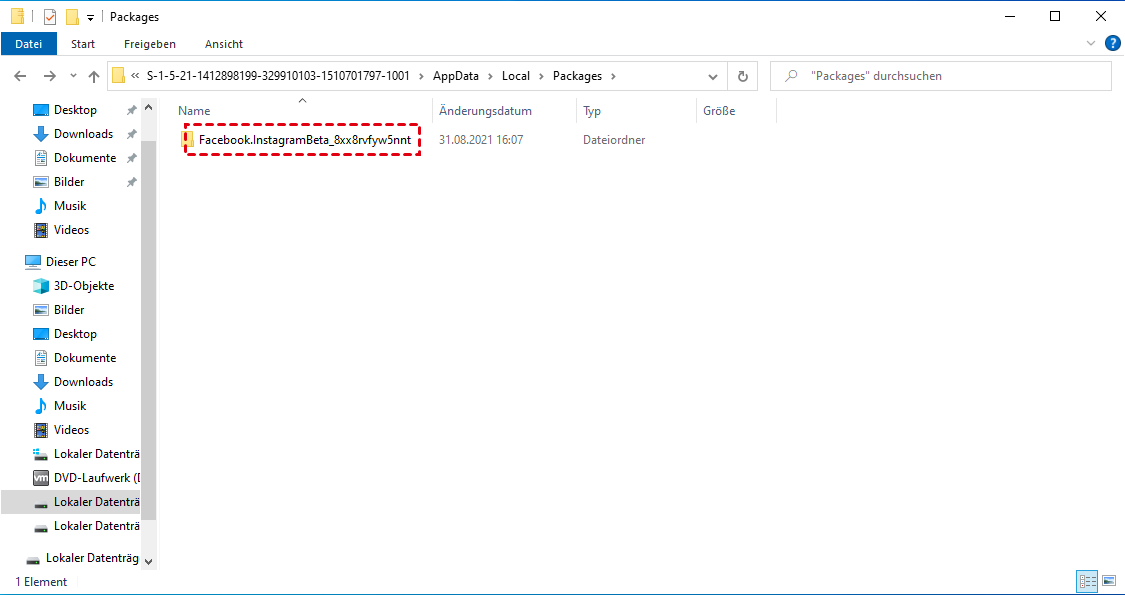
Task: Open pinned Desktop in quick access
Action: click(x=75, y=110)
